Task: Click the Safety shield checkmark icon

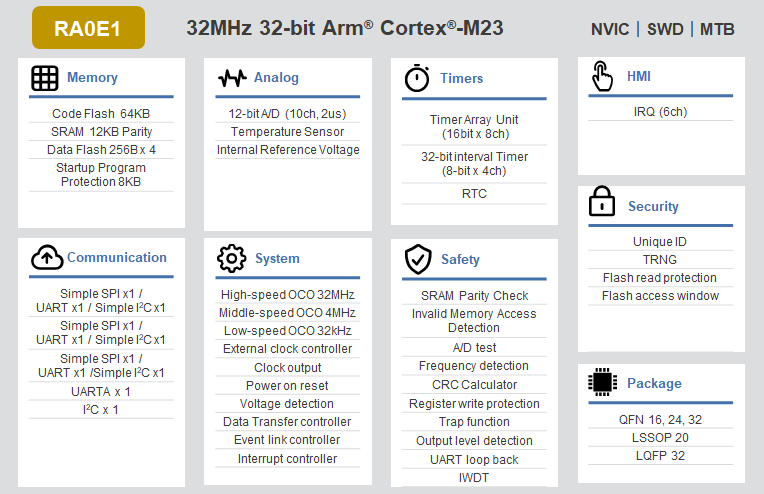Action: click(417, 260)
